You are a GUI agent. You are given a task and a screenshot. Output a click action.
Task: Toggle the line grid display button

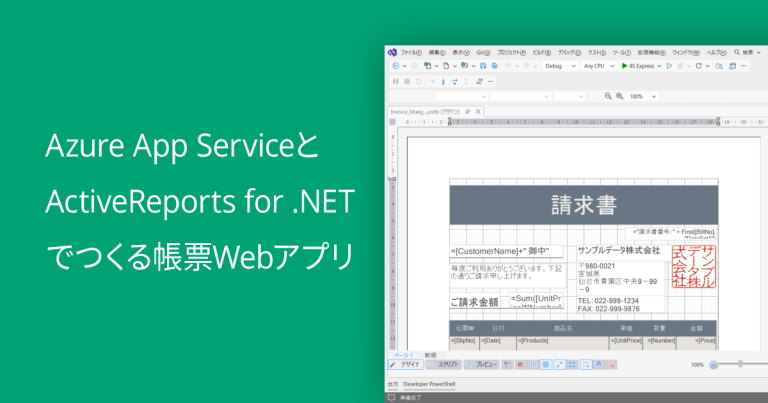(x=546, y=365)
